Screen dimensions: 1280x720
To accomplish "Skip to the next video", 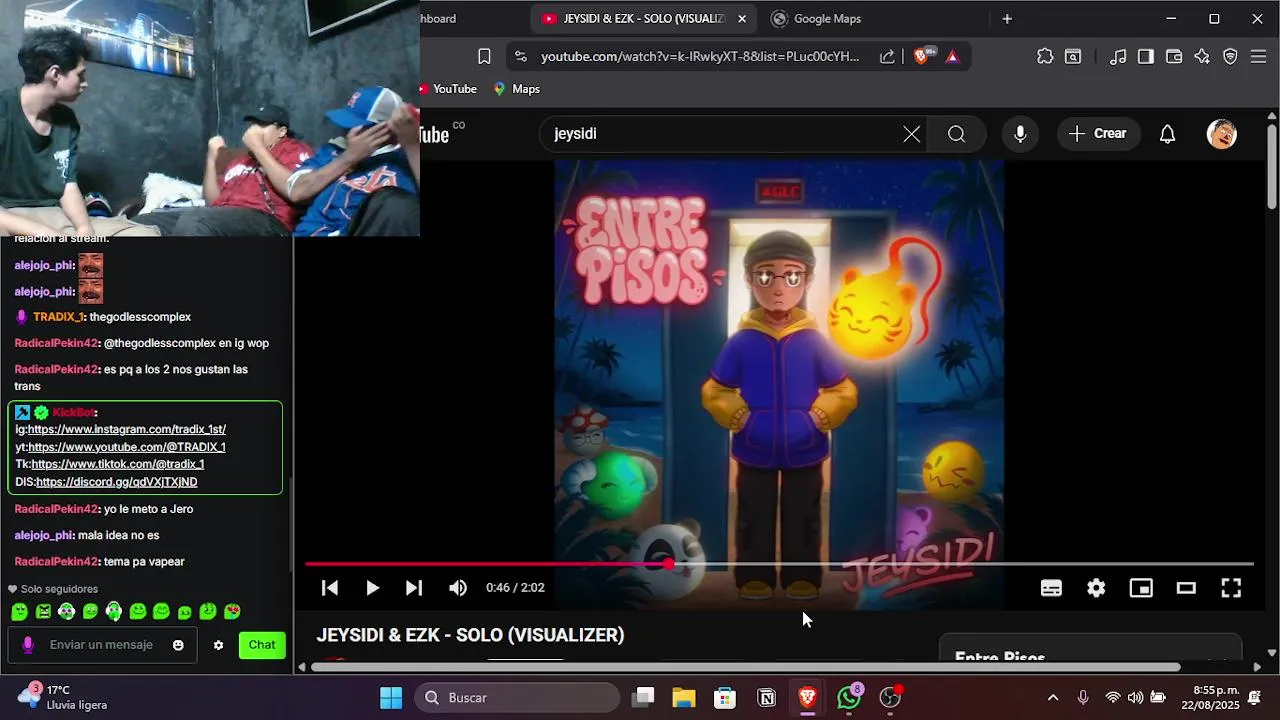I will pyautogui.click(x=414, y=588).
